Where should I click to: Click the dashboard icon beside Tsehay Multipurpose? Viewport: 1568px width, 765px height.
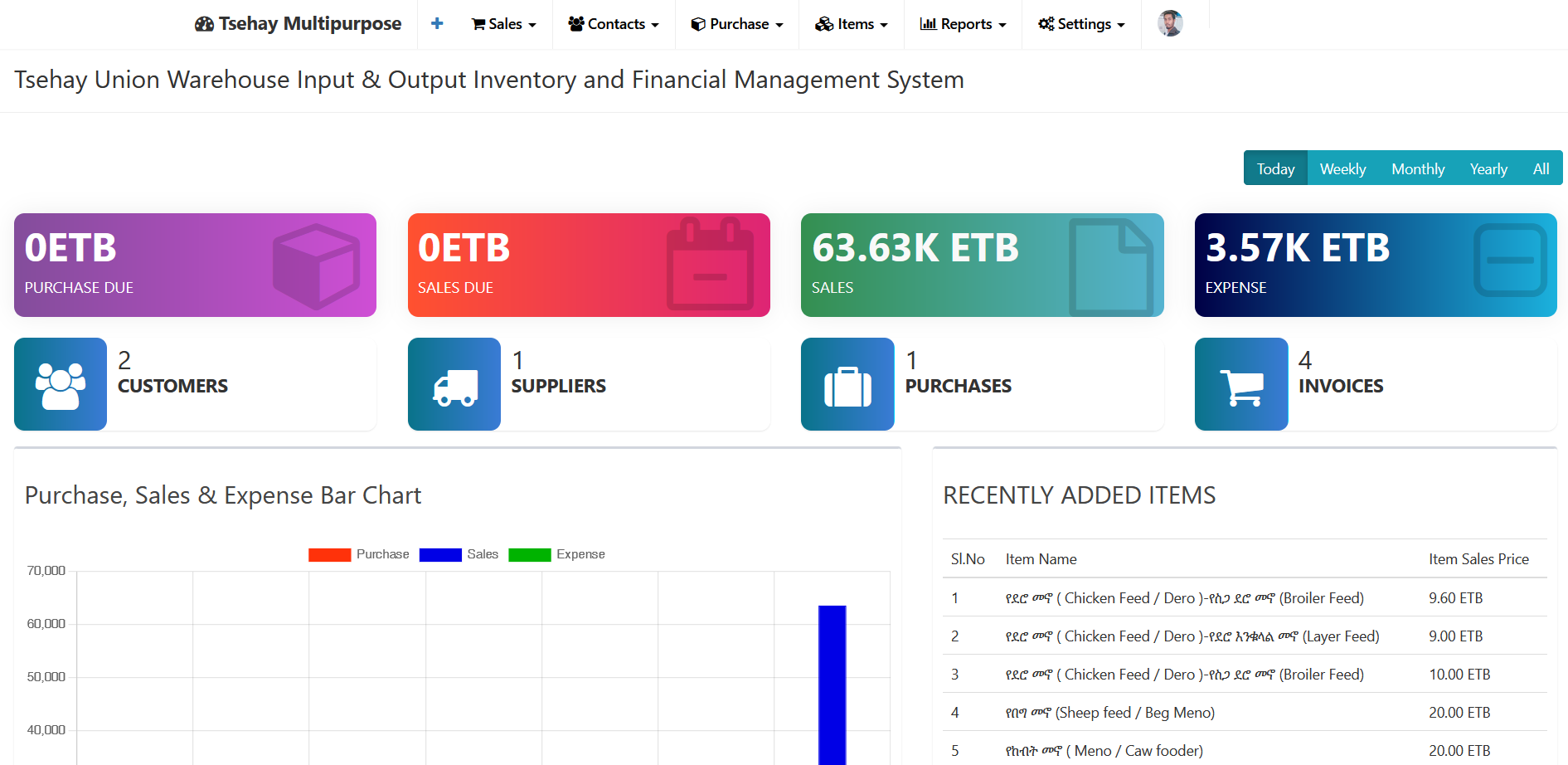(204, 24)
